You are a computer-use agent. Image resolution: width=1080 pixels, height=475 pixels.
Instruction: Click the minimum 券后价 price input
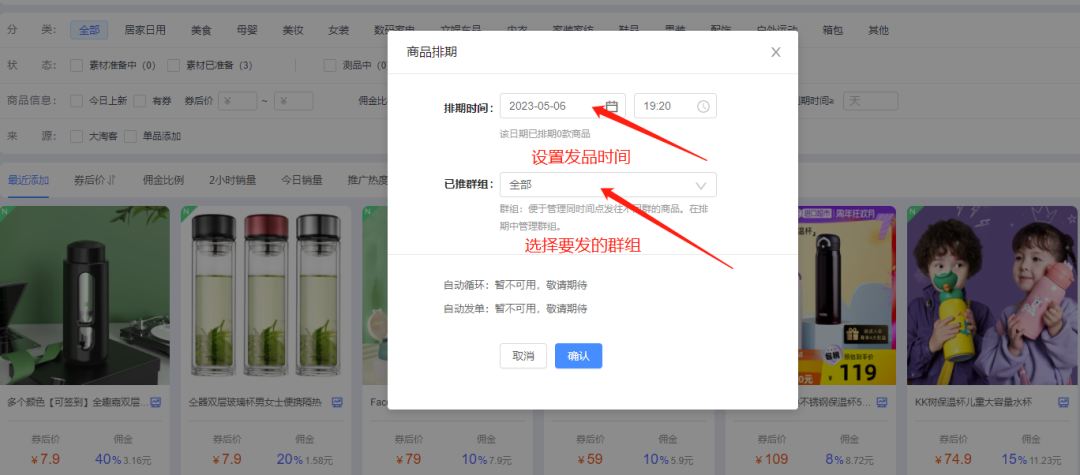pyautogui.click(x=238, y=101)
